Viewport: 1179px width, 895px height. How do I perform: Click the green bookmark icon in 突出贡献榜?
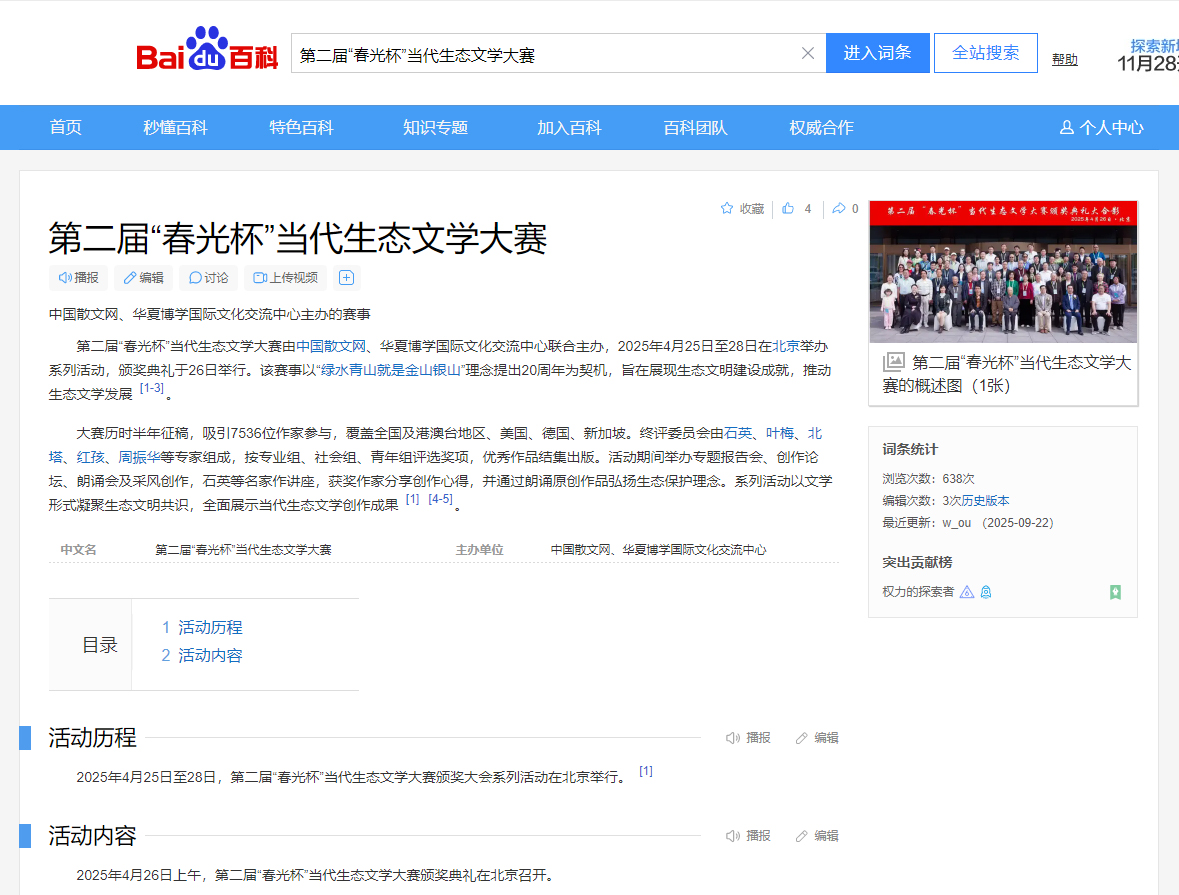[x=1115, y=592]
